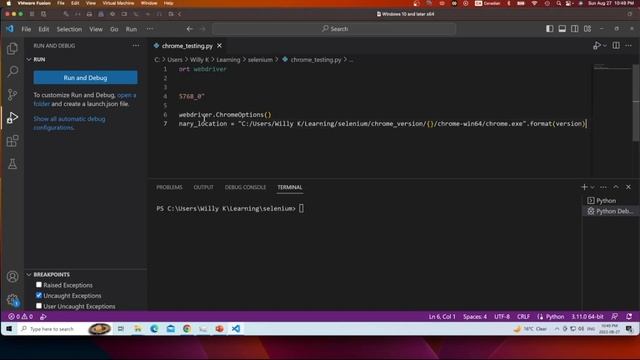Open Visual Studio Code in Windows taskbar

236,329
